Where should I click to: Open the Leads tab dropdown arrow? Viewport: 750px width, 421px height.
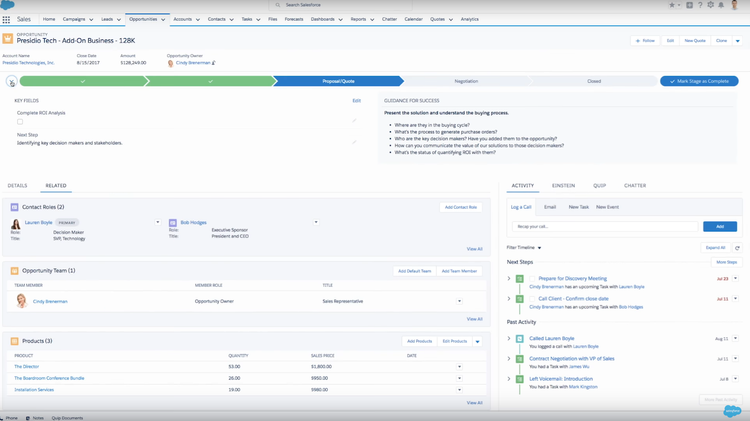(119, 20)
